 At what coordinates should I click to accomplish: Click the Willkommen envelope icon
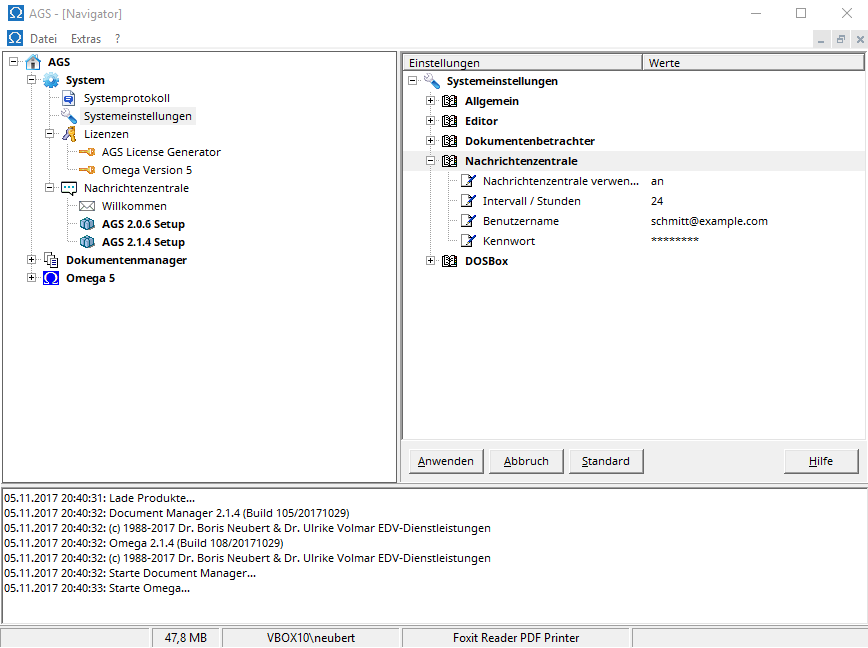pyautogui.click(x=87, y=206)
